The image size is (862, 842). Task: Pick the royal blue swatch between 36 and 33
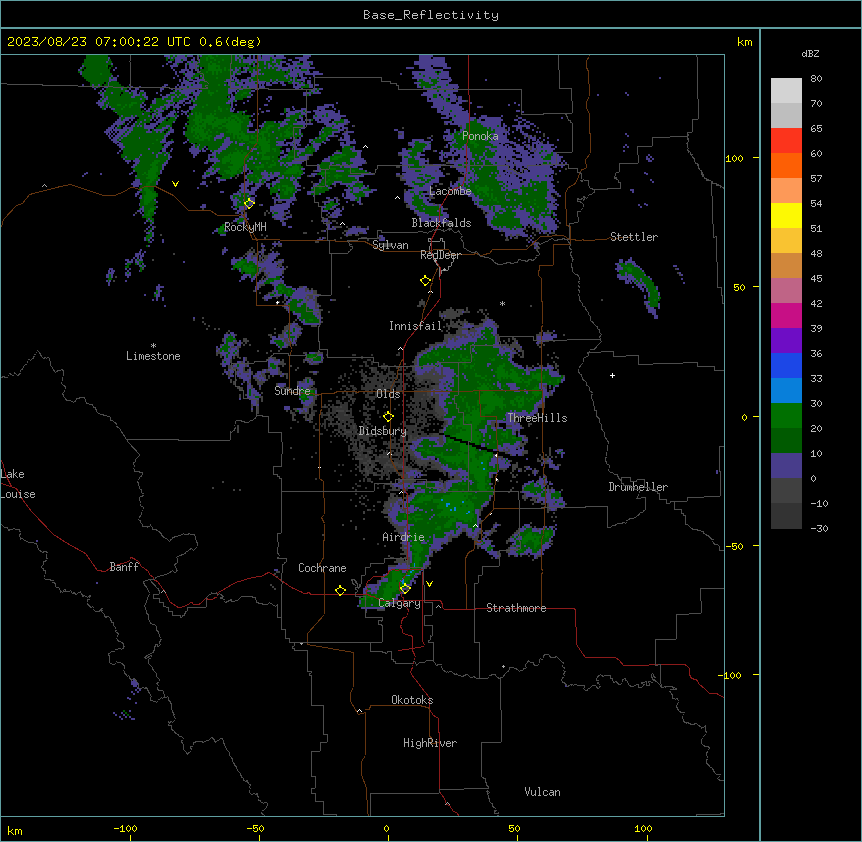(786, 365)
